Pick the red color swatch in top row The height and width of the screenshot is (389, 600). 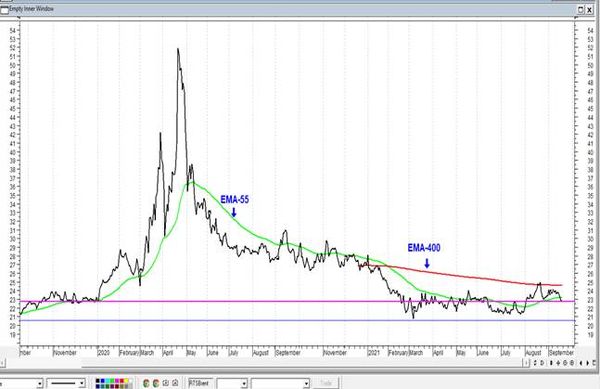click(121, 381)
